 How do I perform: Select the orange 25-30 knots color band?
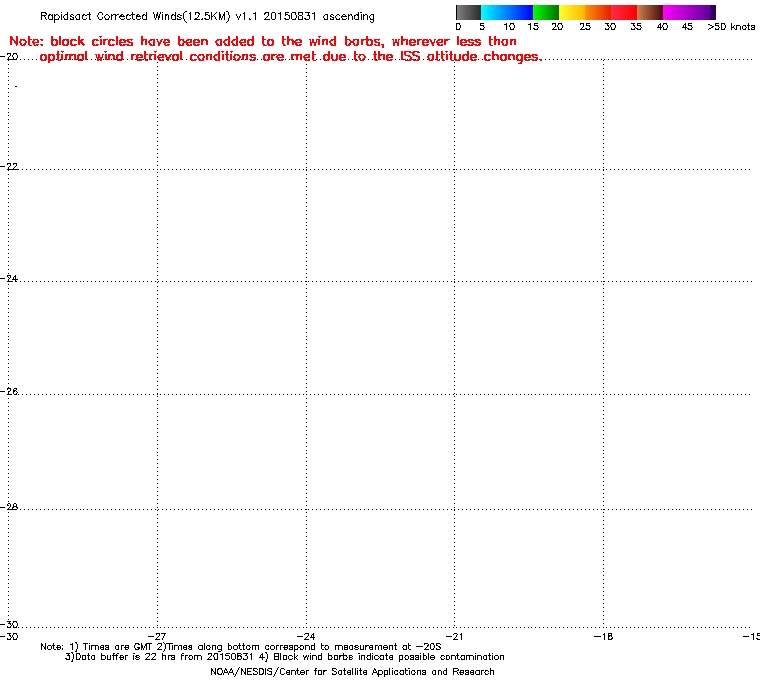click(x=598, y=12)
